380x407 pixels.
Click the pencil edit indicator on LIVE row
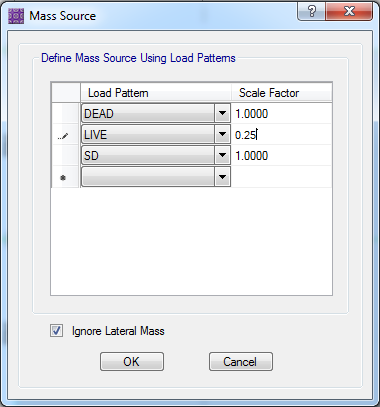point(65,135)
